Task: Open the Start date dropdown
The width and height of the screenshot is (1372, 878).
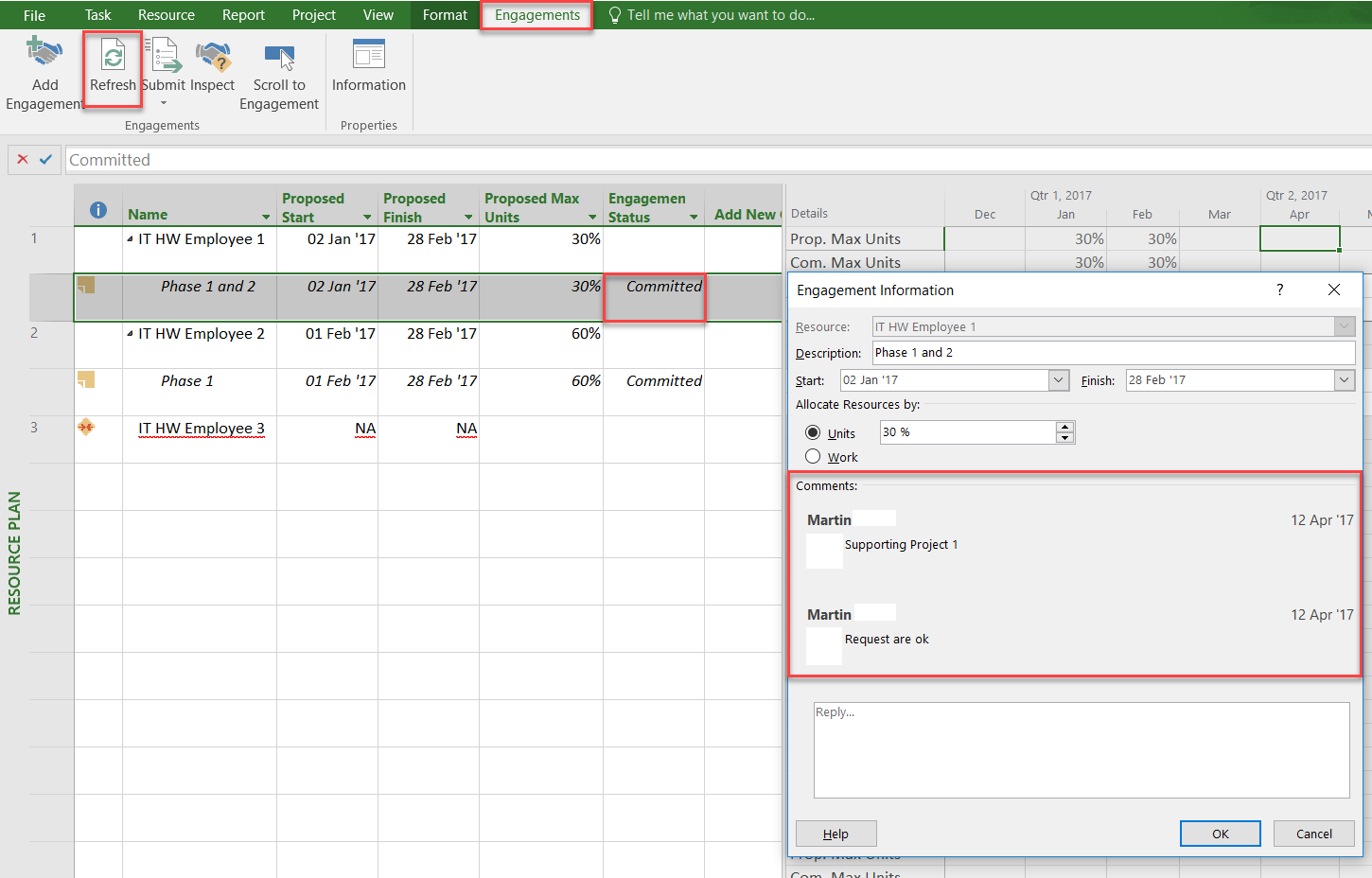Action: [1059, 380]
